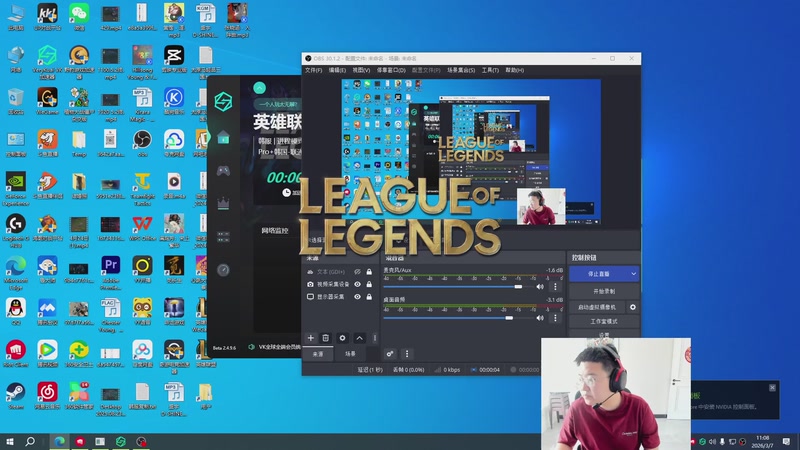The height and width of the screenshot is (450, 800).
Task: Open the 场景集合(S) menu in OBS
Action: pos(461,70)
